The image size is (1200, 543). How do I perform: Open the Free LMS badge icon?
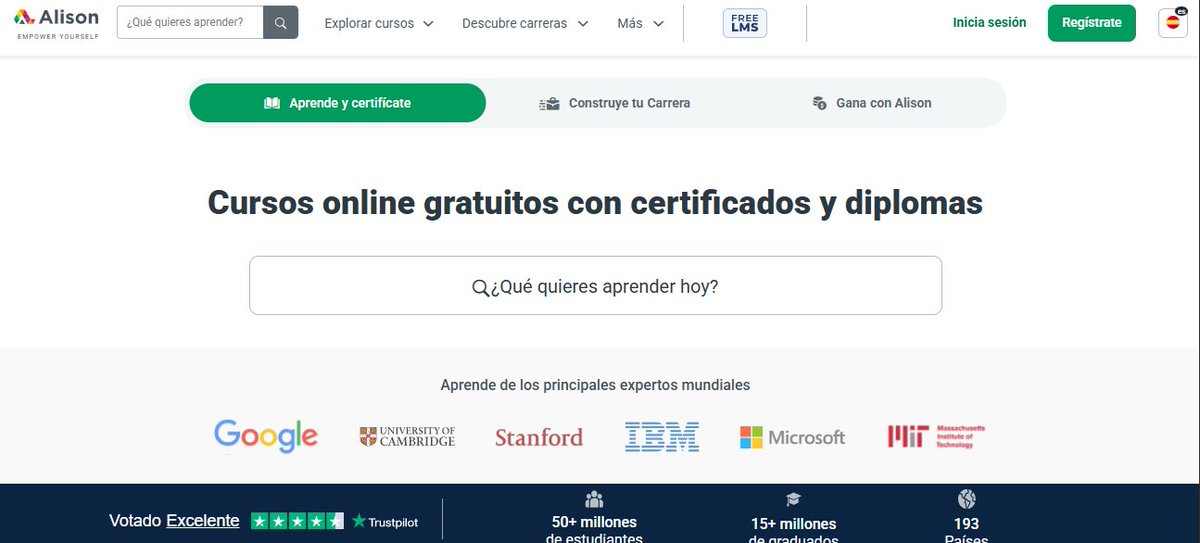[745, 23]
